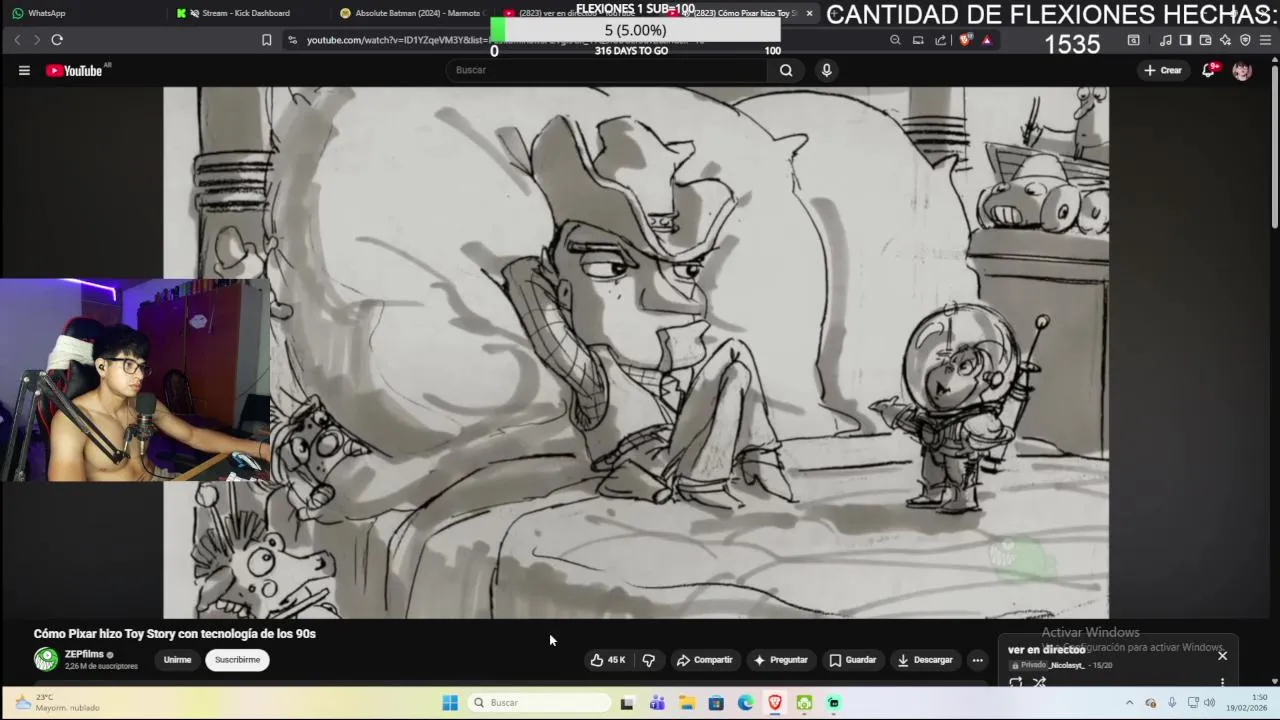Click the Crear create button
The image size is (1280, 720).
point(1163,70)
